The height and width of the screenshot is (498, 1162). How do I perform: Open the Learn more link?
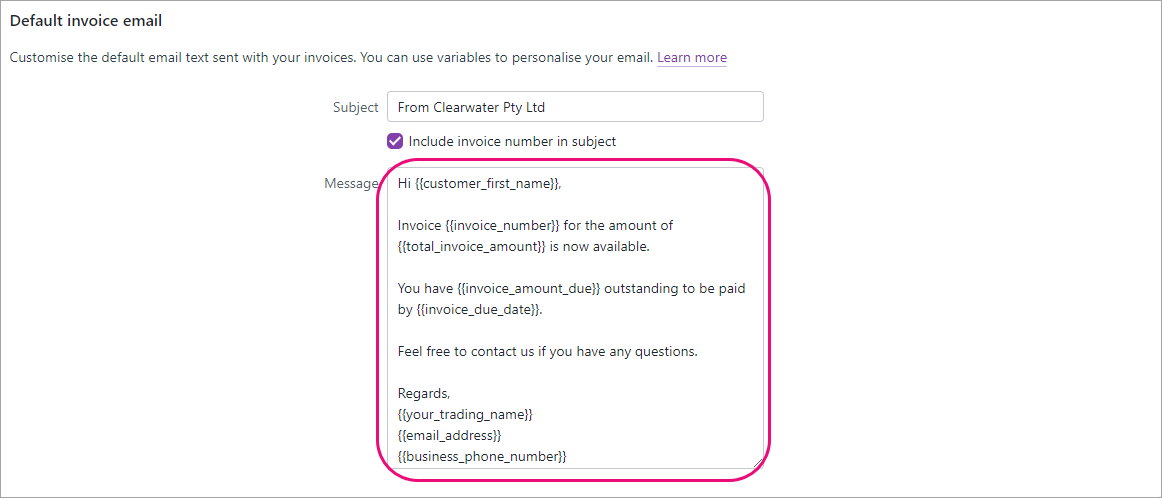point(691,57)
